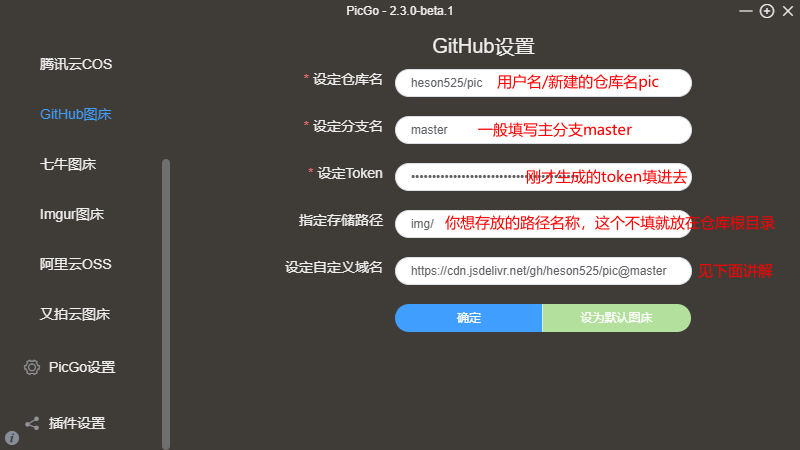Click the plugin settings share icon
Image resolution: width=800 pixels, height=450 pixels.
[x=32, y=423]
